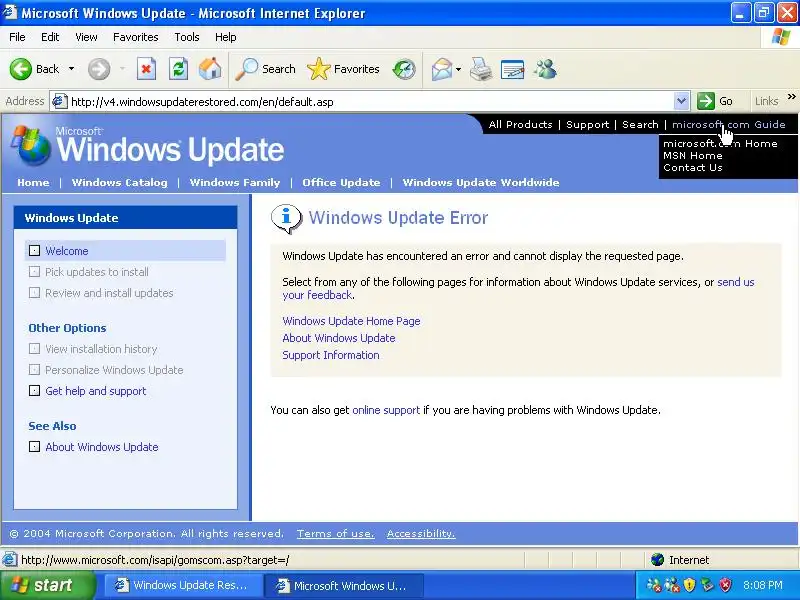
Task: Select Personalize Windows Update
Action: click(x=114, y=370)
